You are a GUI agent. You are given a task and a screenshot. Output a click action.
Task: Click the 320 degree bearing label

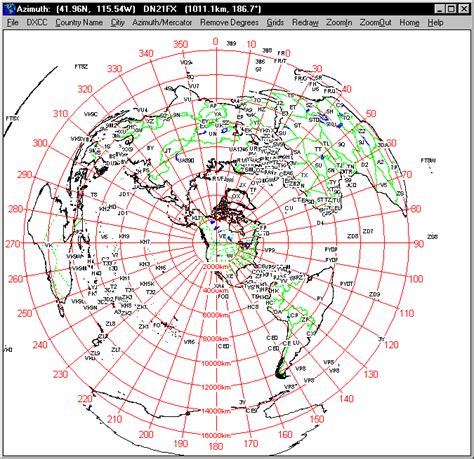pyautogui.click(x=85, y=89)
